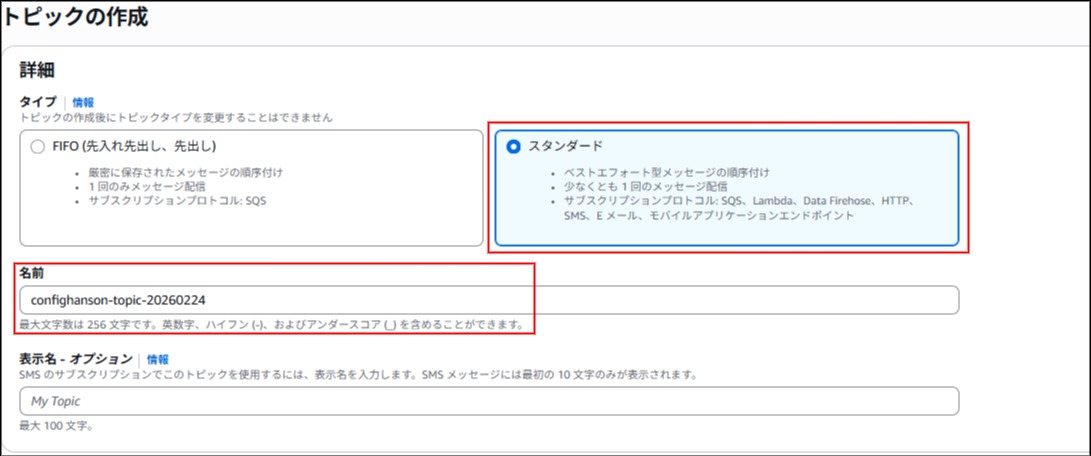Click the 最大文字数は 256 文字です helper text
This screenshot has height=456, width=1091.
[270, 324]
